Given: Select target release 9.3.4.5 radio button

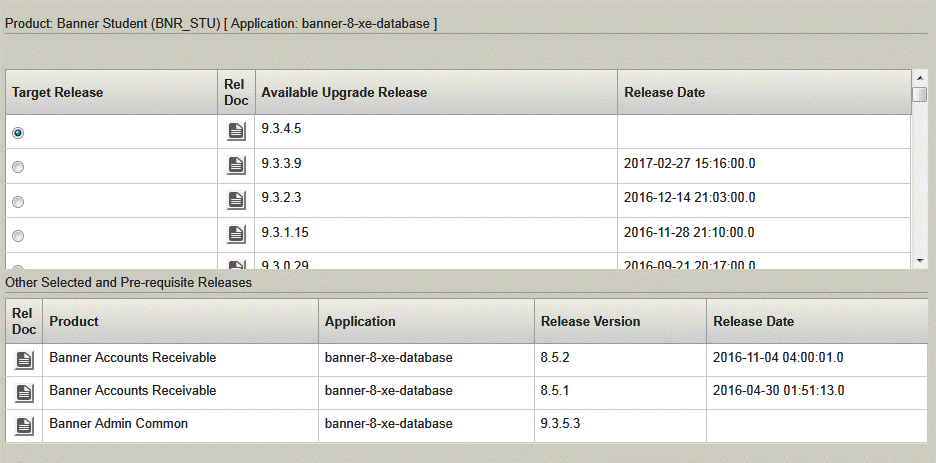Looking at the screenshot, I should (18, 133).
